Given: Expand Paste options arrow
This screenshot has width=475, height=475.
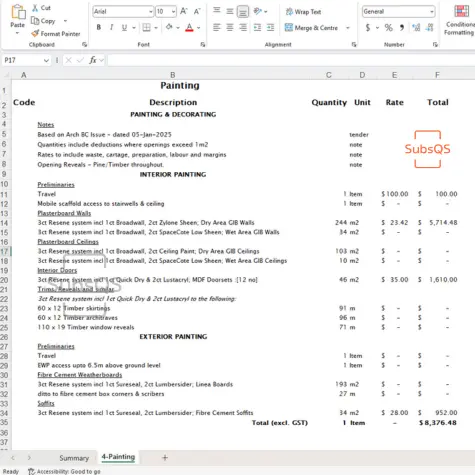Looking at the screenshot, I should (17, 33).
